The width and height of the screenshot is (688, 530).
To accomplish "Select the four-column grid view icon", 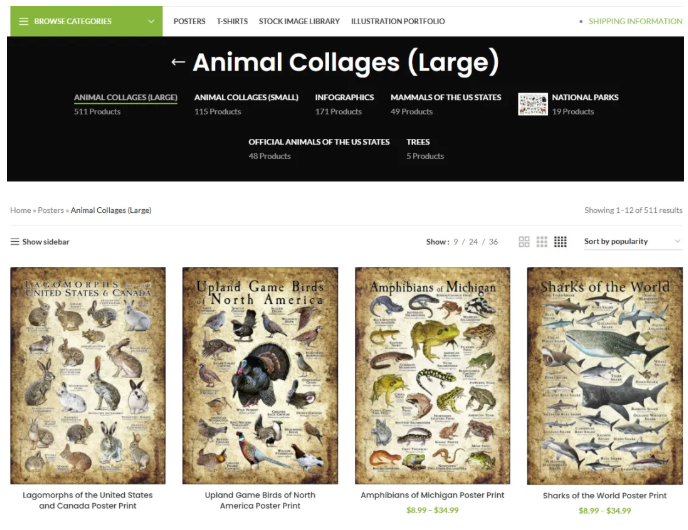I will click(560, 242).
